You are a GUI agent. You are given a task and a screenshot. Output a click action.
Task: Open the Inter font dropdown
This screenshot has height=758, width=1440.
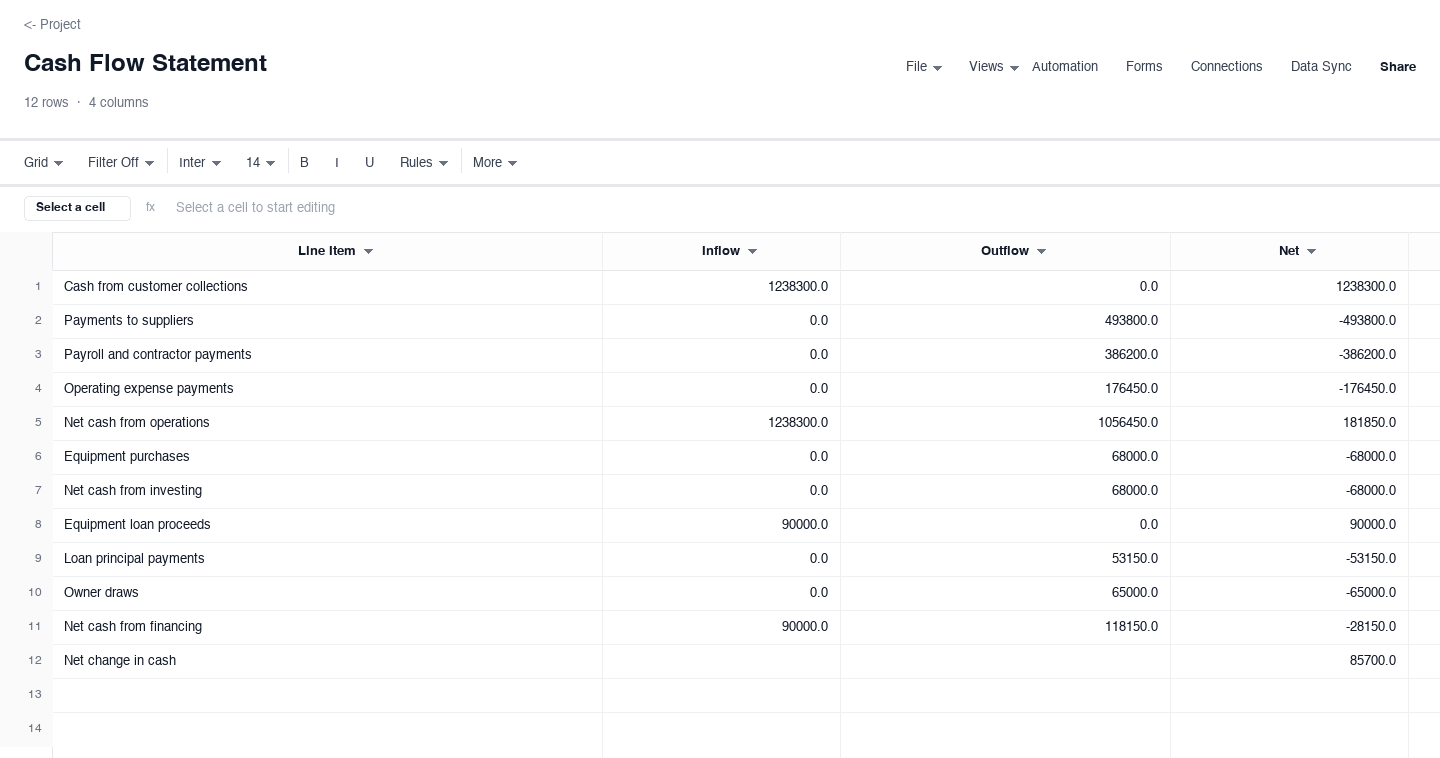pos(200,162)
